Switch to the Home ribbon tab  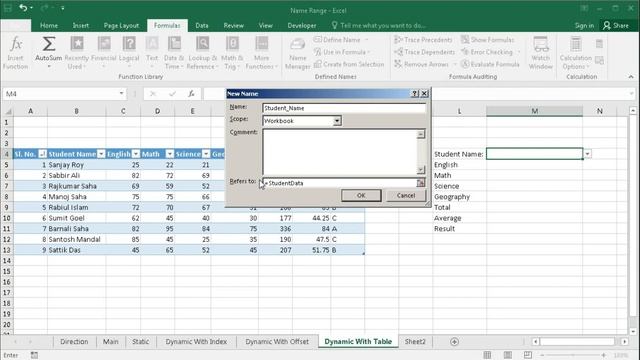point(49,25)
